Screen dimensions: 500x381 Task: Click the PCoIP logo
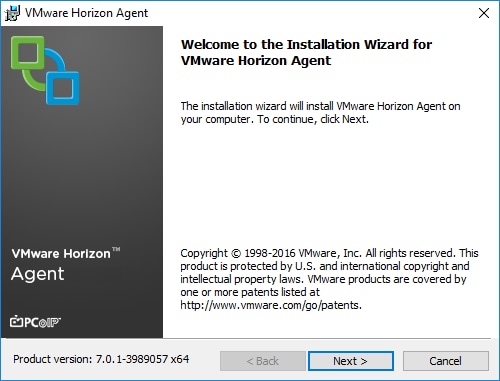pyautogui.click(x=35, y=322)
